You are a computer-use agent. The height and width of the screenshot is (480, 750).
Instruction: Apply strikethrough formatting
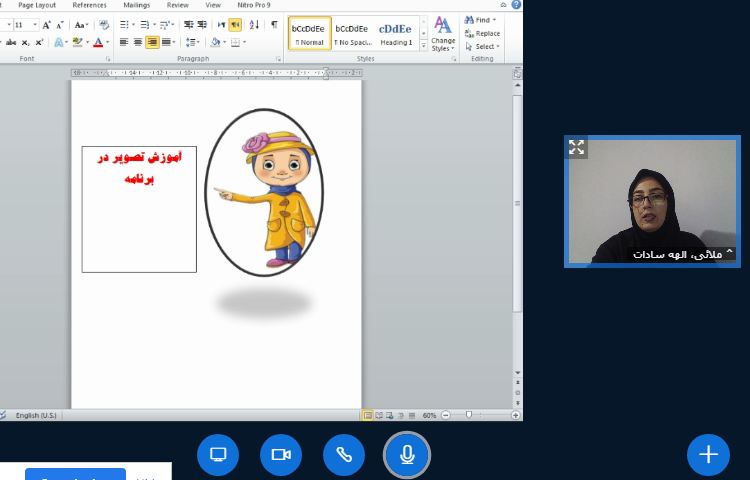click(11, 43)
